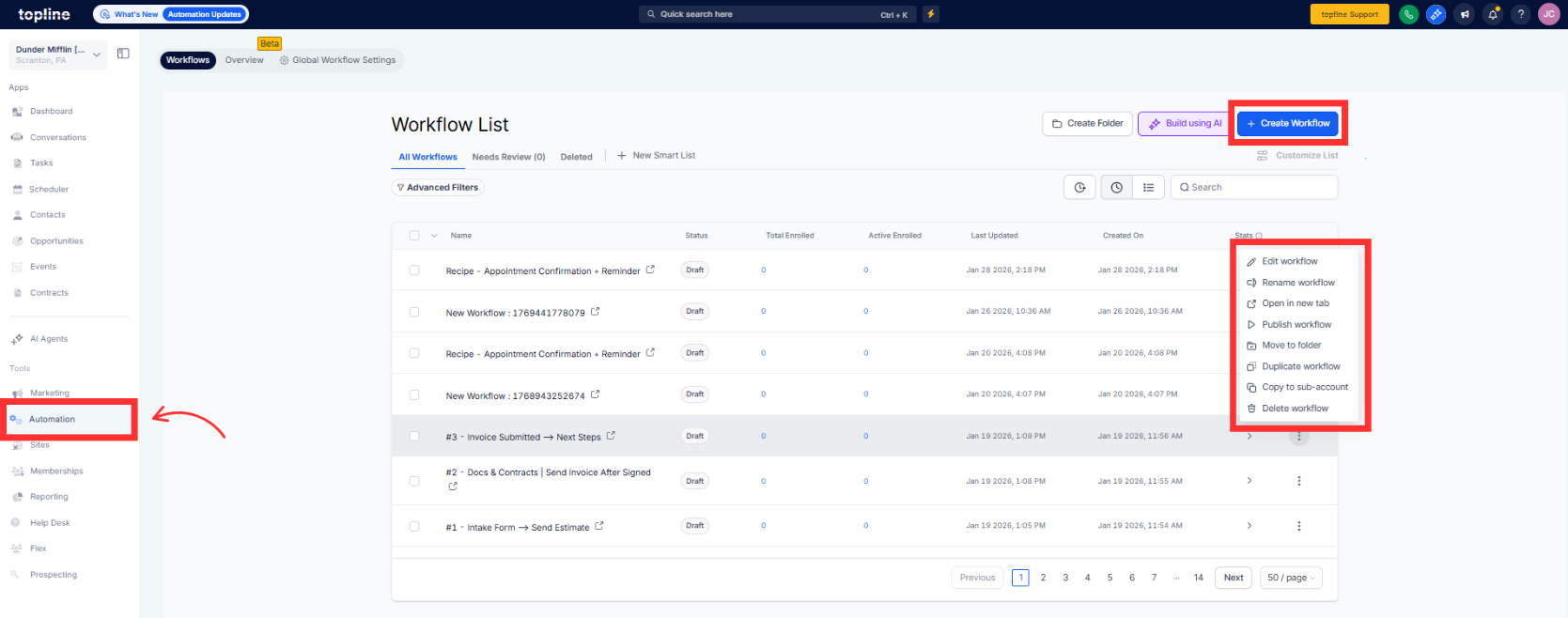This screenshot has height=618, width=1568.
Task: Click the Create Workflow button
Action: (x=1287, y=123)
